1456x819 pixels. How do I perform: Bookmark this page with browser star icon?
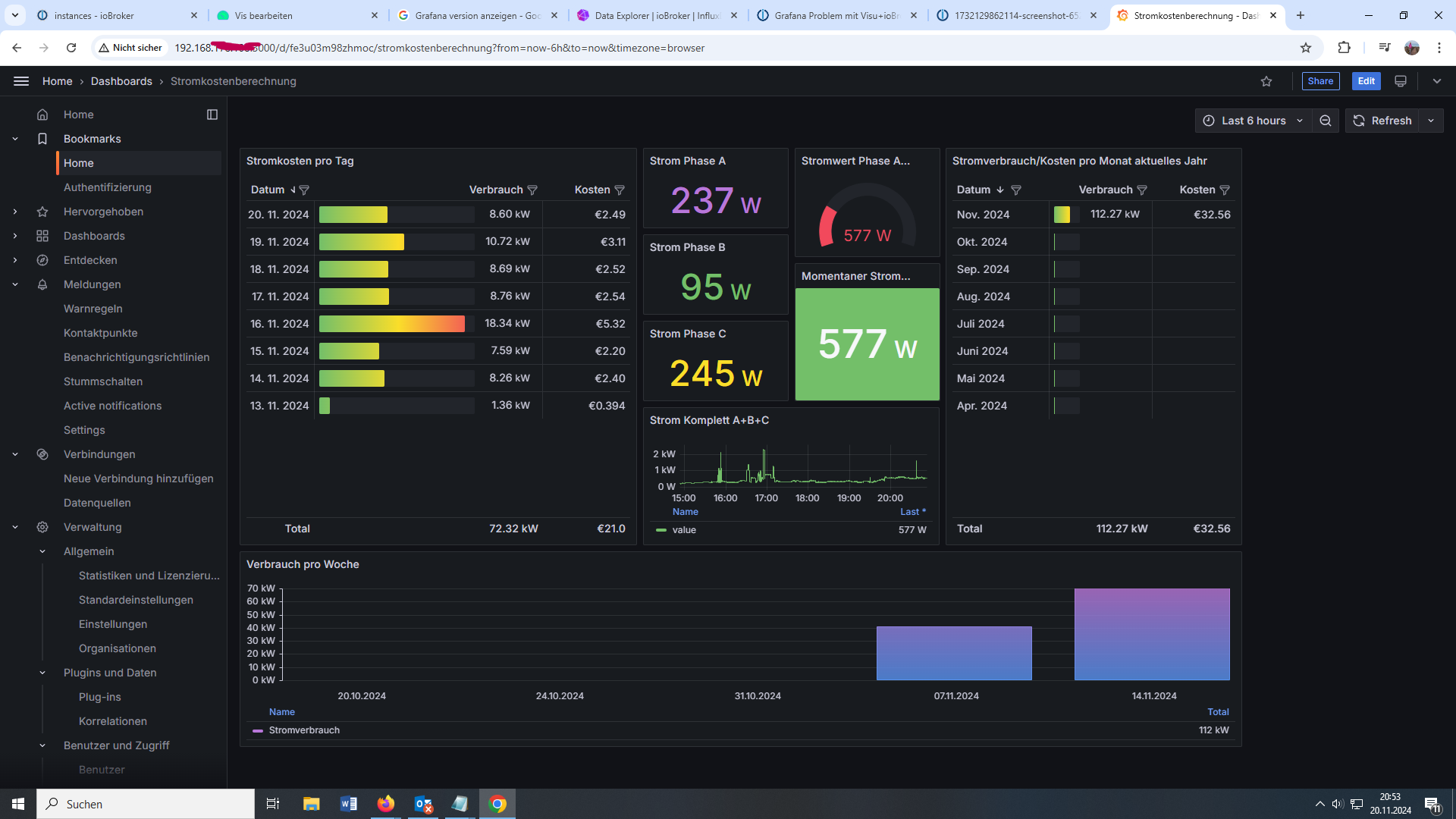tap(1306, 48)
